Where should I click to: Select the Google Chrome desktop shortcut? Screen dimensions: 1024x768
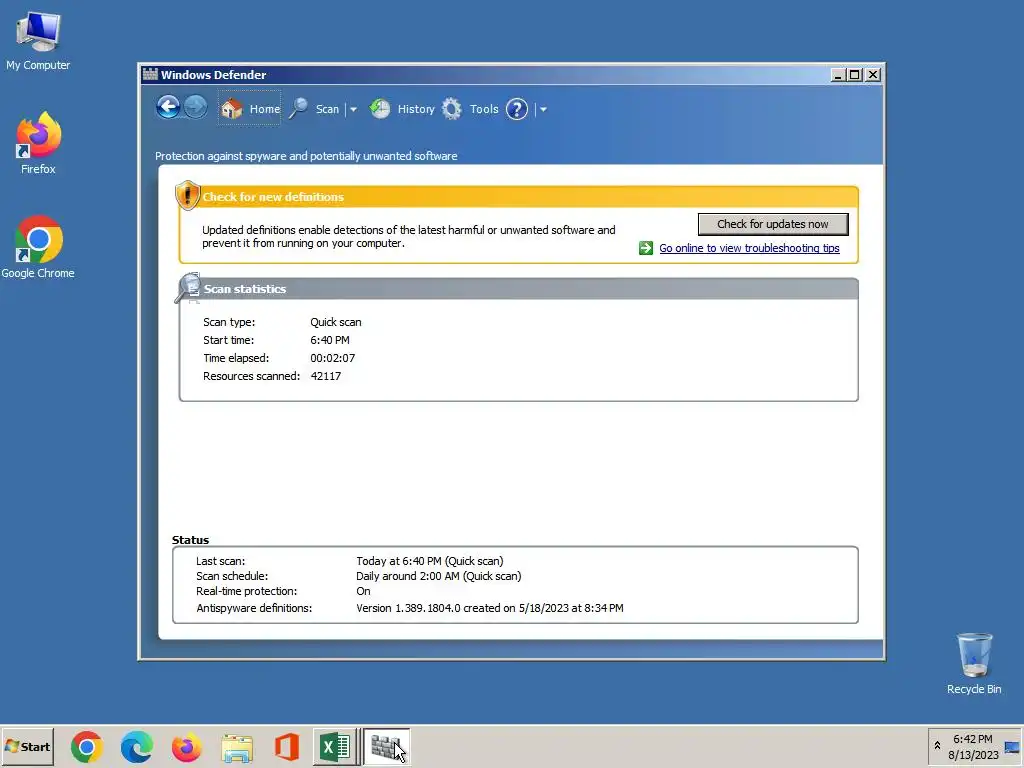point(38,247)
